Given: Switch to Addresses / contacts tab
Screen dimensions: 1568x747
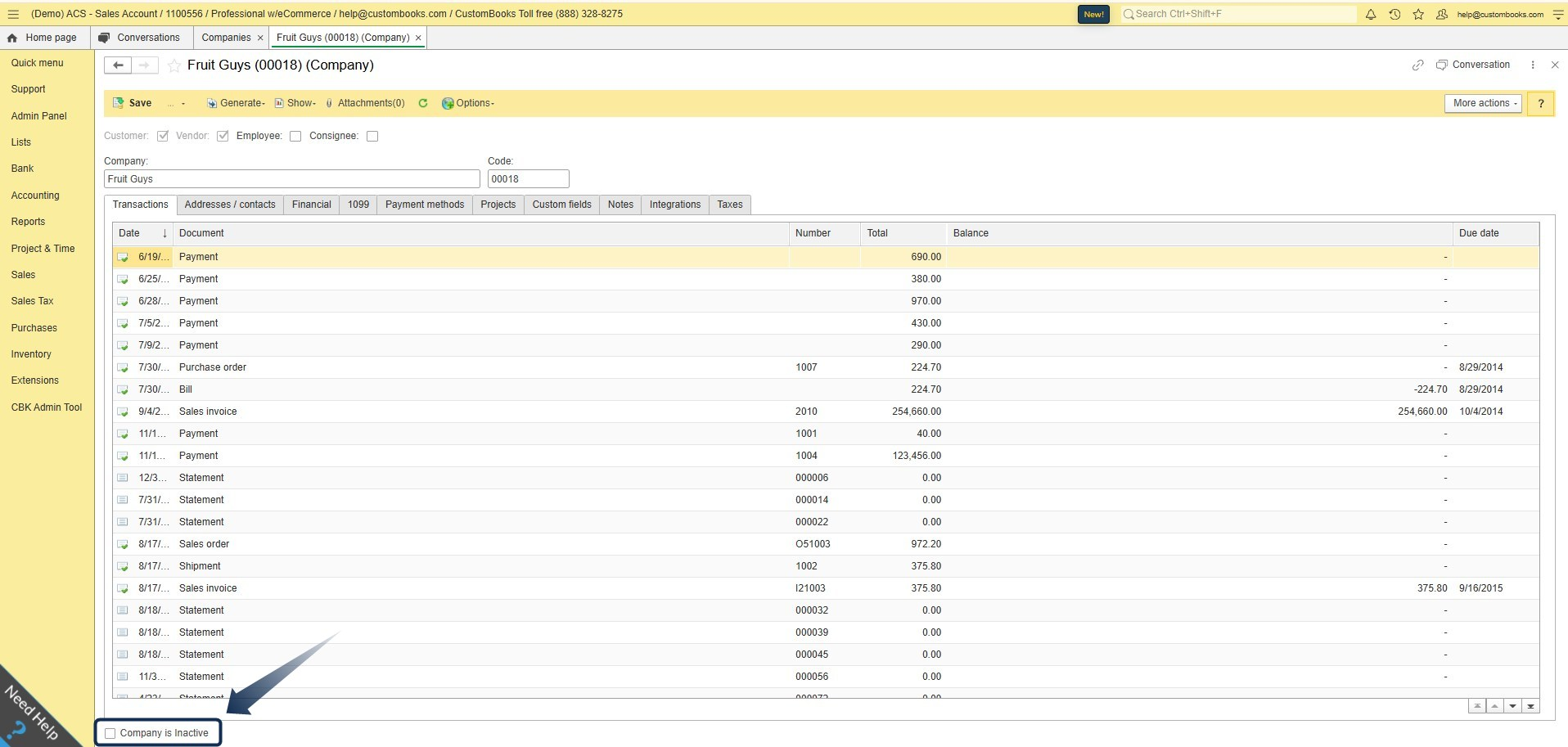Looking at the screenshot, I should point(230,205).
